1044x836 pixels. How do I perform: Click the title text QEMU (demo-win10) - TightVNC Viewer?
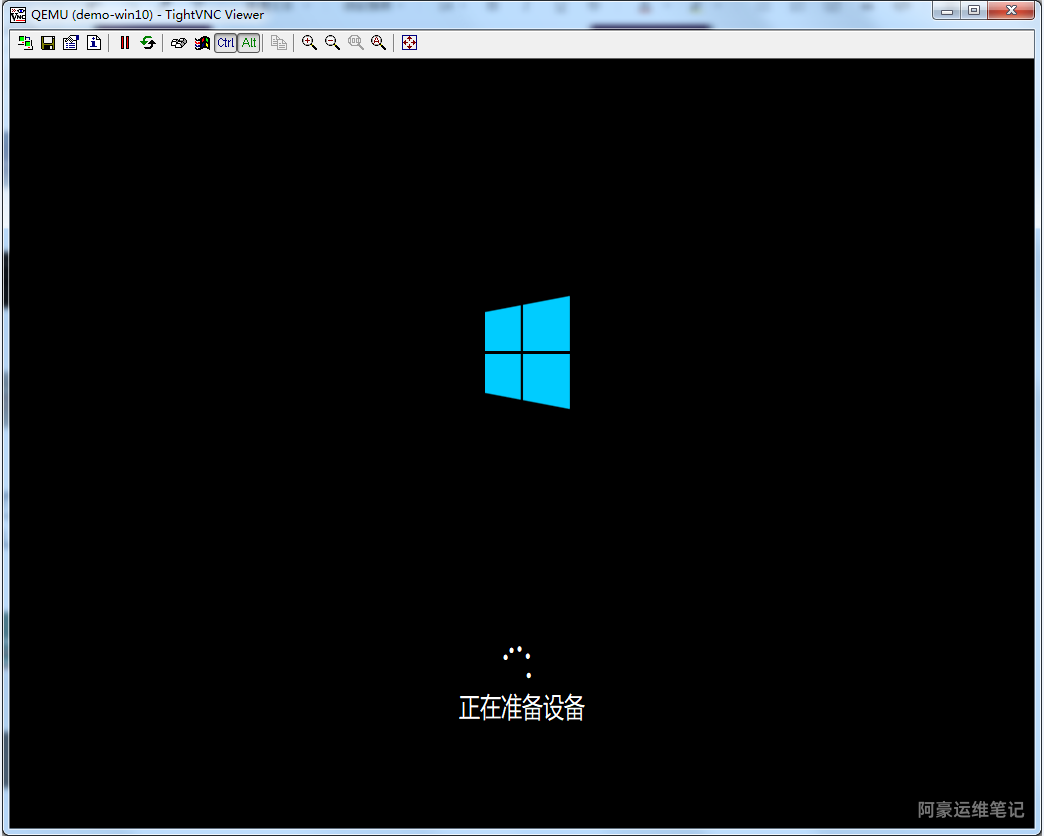(147, 15)
